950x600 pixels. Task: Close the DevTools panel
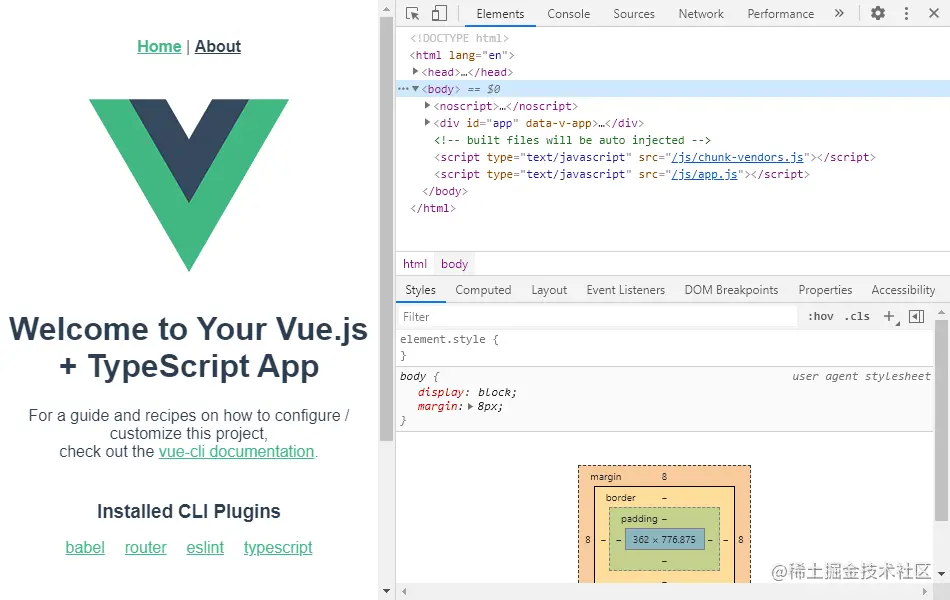[x=934, y=13]
